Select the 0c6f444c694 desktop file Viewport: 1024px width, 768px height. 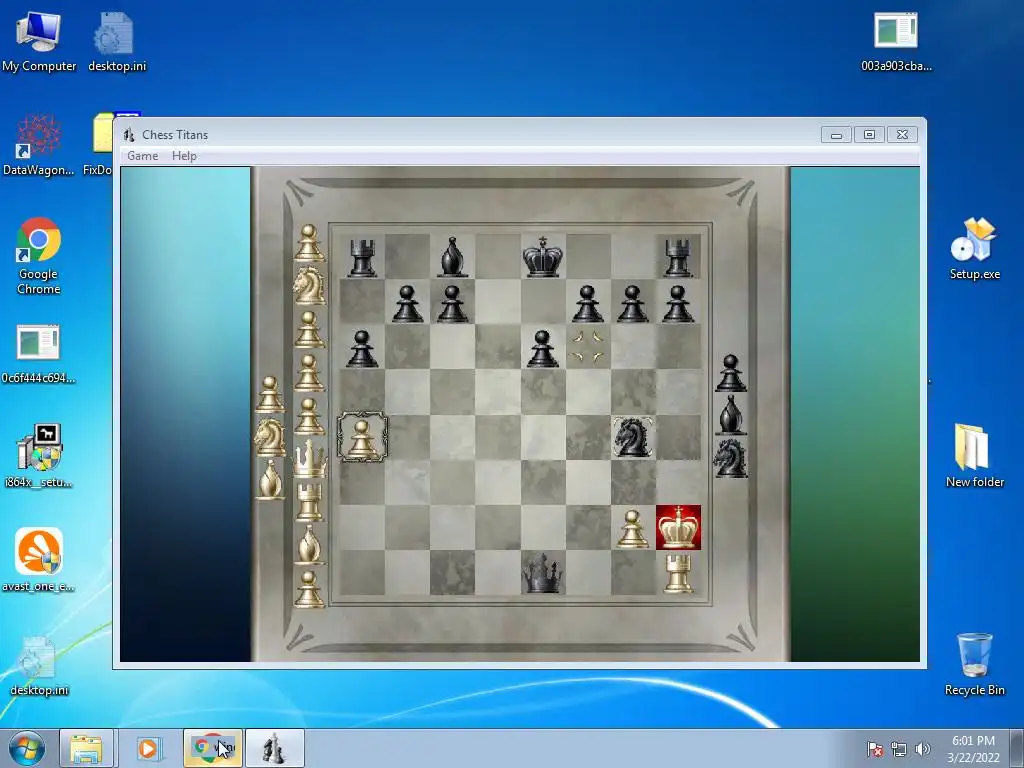point(39,353)
